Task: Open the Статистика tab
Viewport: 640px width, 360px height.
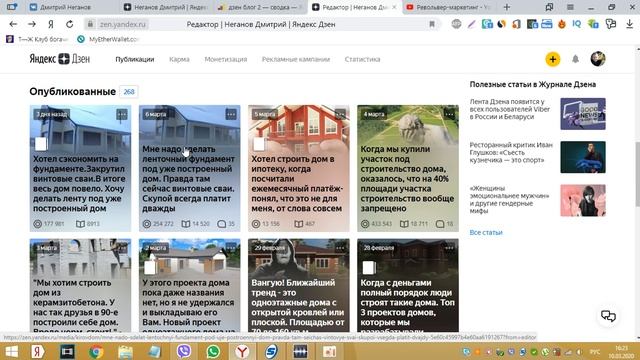Action: pos(362,59)
